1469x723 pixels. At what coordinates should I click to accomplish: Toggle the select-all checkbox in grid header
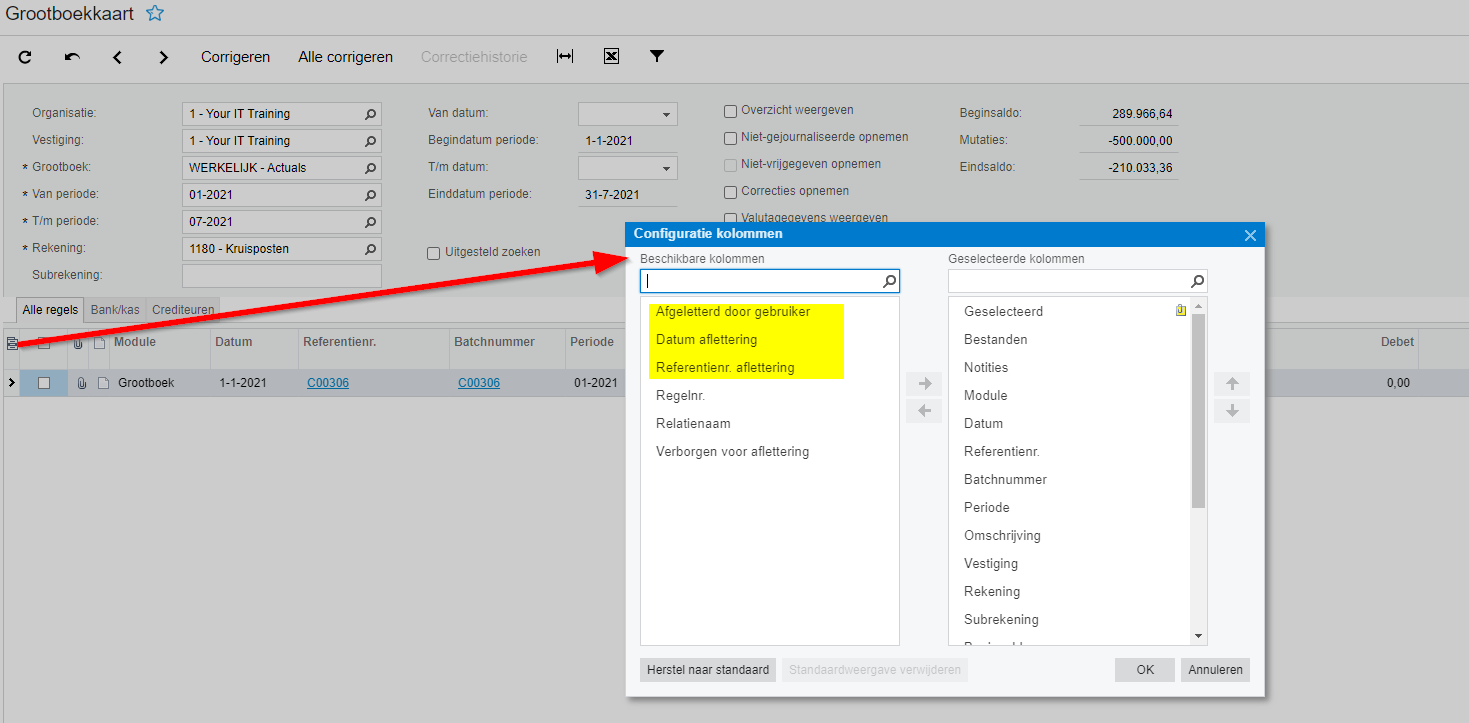click(44, 343)
